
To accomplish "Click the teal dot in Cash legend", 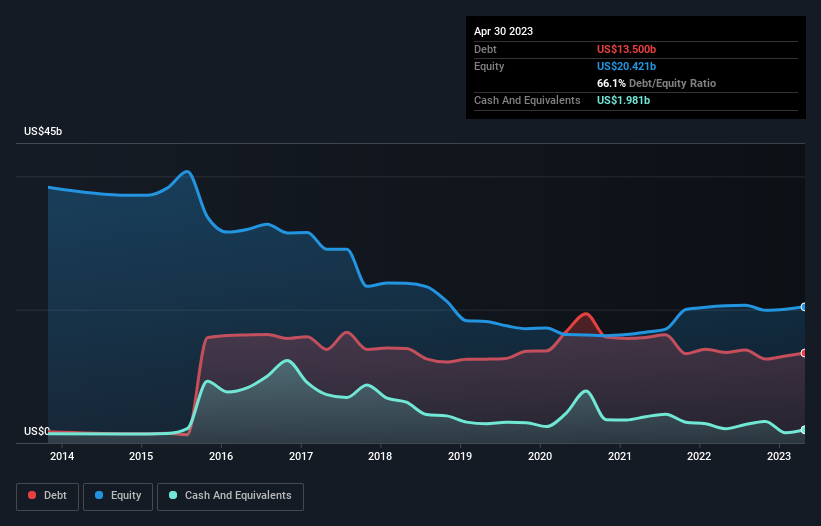I will click(x=173, y=495).
